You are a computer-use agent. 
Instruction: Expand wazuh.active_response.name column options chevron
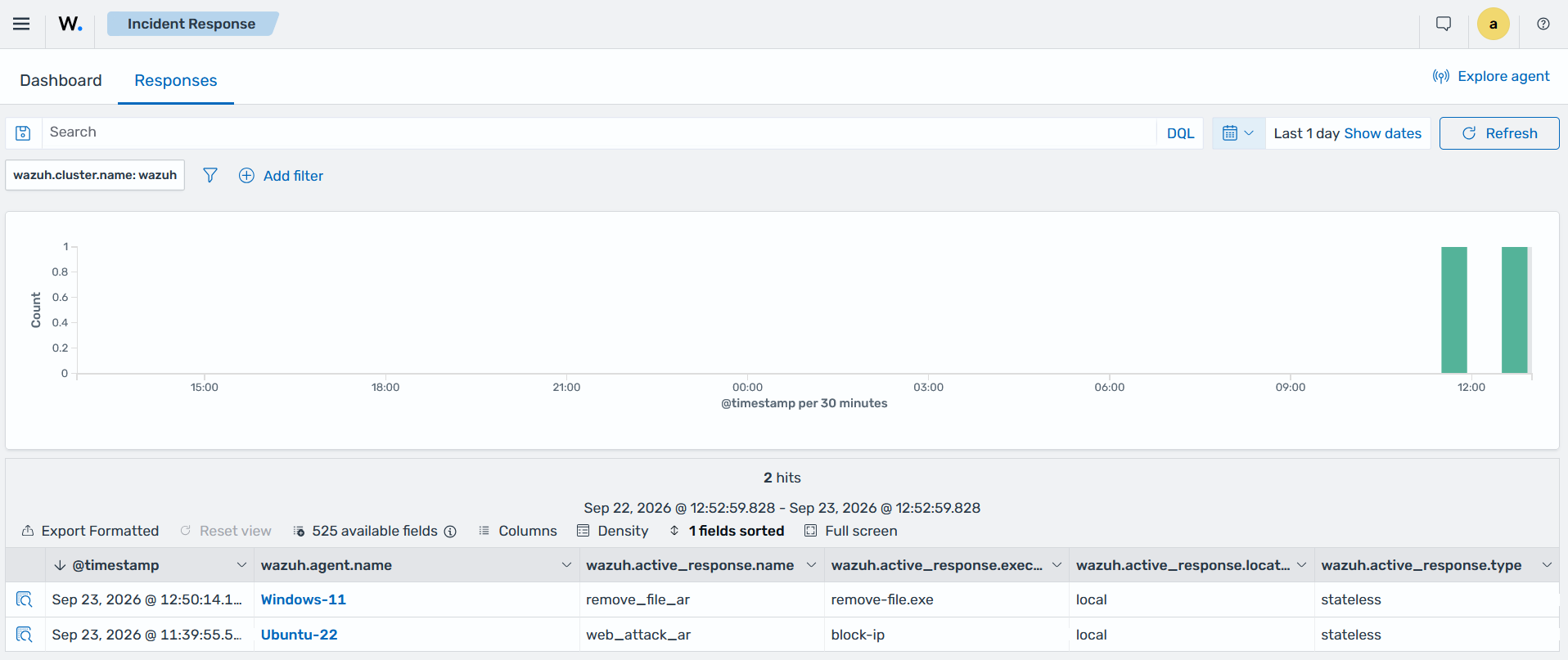tap(811, 565)
